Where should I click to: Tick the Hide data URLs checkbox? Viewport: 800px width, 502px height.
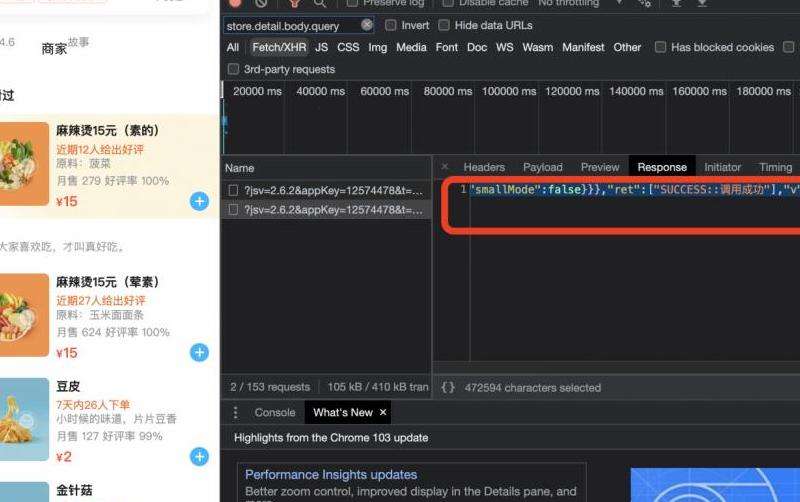pyautogui.click(x=445, y=25)
